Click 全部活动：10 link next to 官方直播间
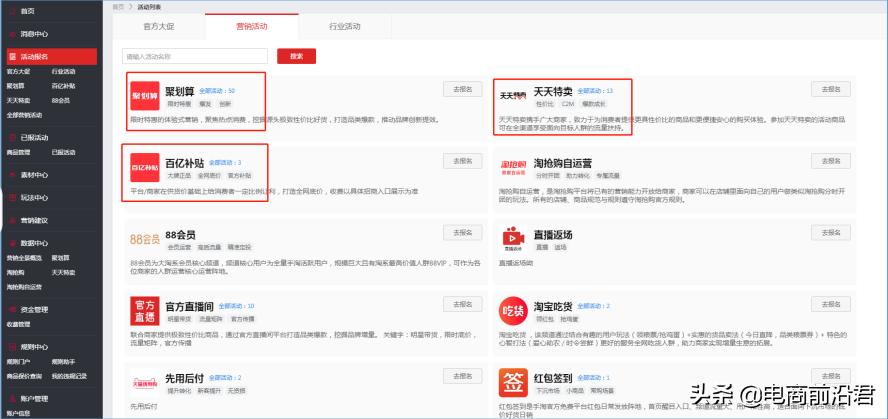The image size is (888, 419). (236, 306)
